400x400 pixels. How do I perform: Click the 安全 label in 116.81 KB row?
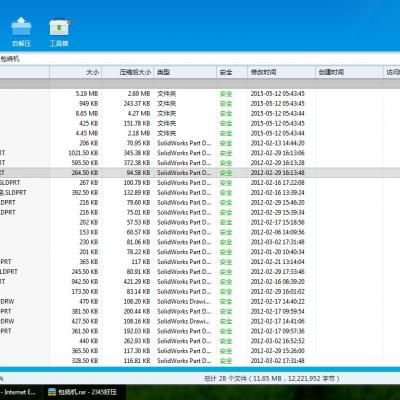pos(226,361)
